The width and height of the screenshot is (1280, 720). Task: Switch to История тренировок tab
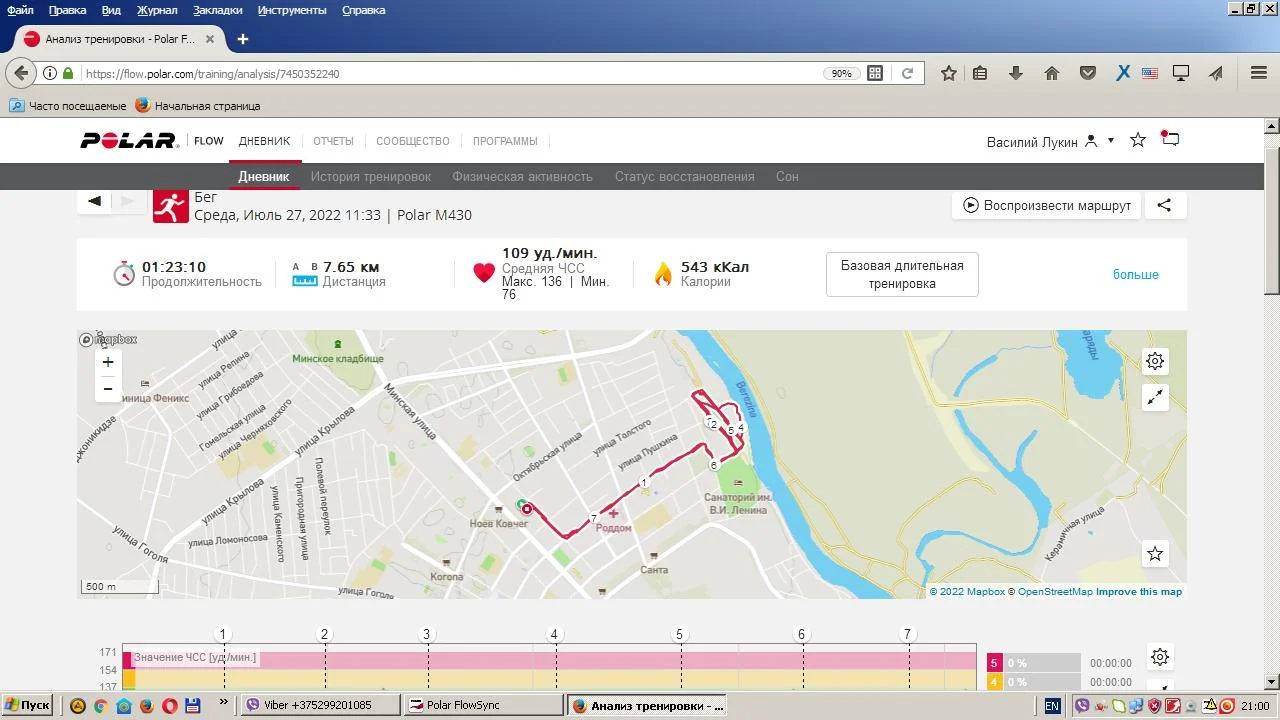[370, 177]
